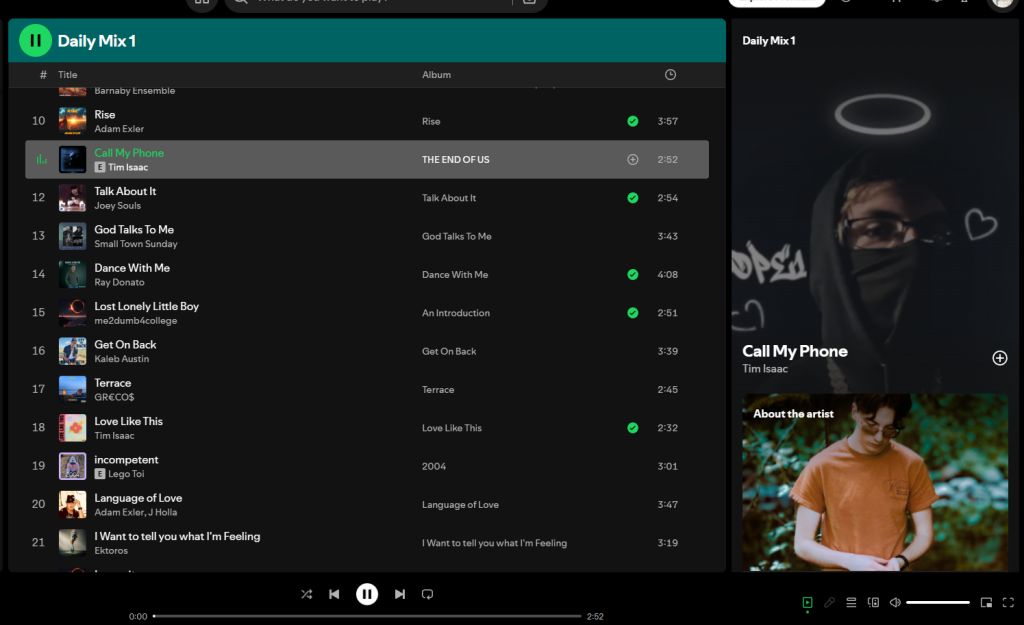Screen dimensions: 1024x625
Task: Open Call My Phone title in right panel
Action: 795,351
